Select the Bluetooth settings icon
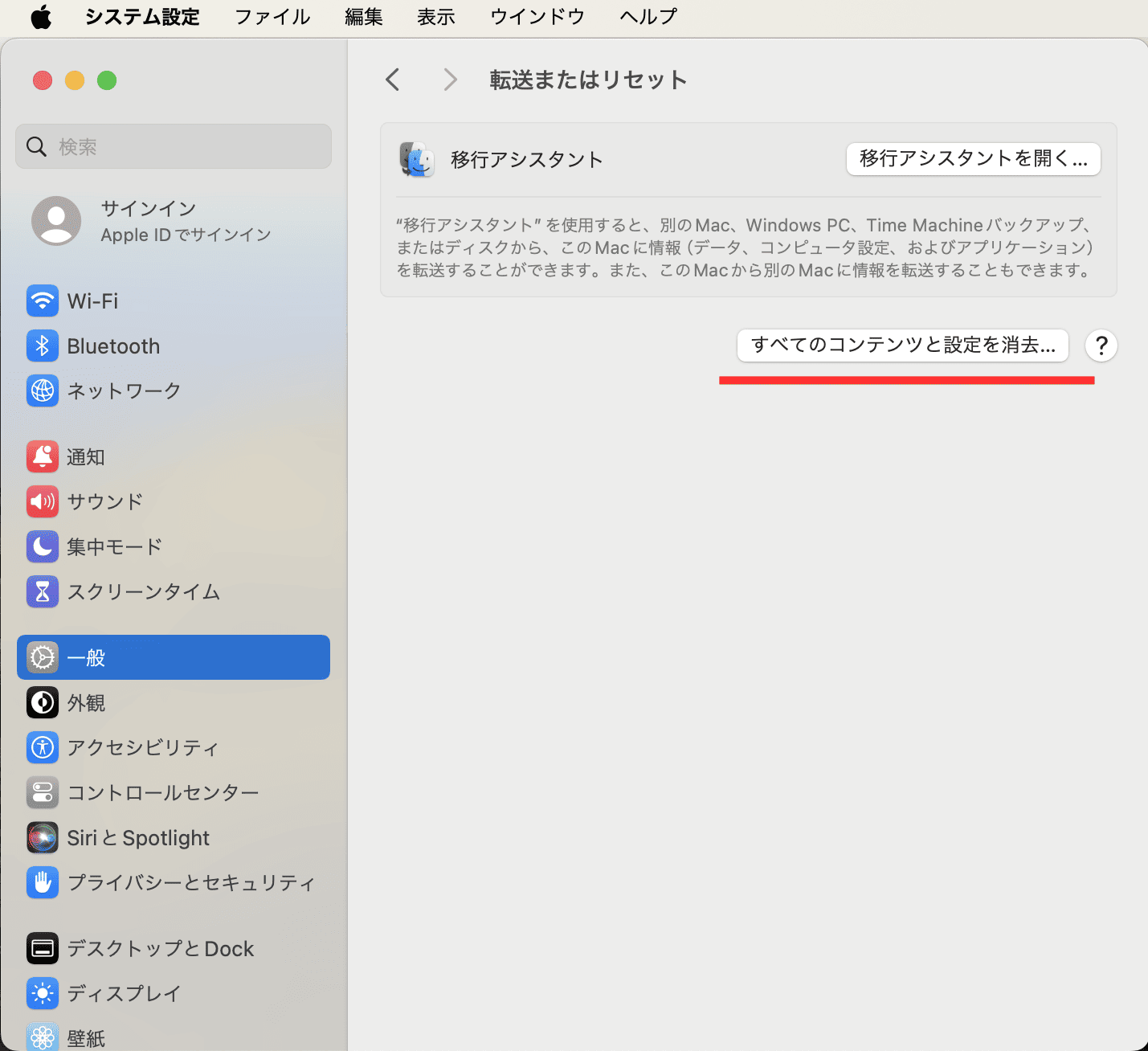1148x1051 pixels. click(43, 346)
